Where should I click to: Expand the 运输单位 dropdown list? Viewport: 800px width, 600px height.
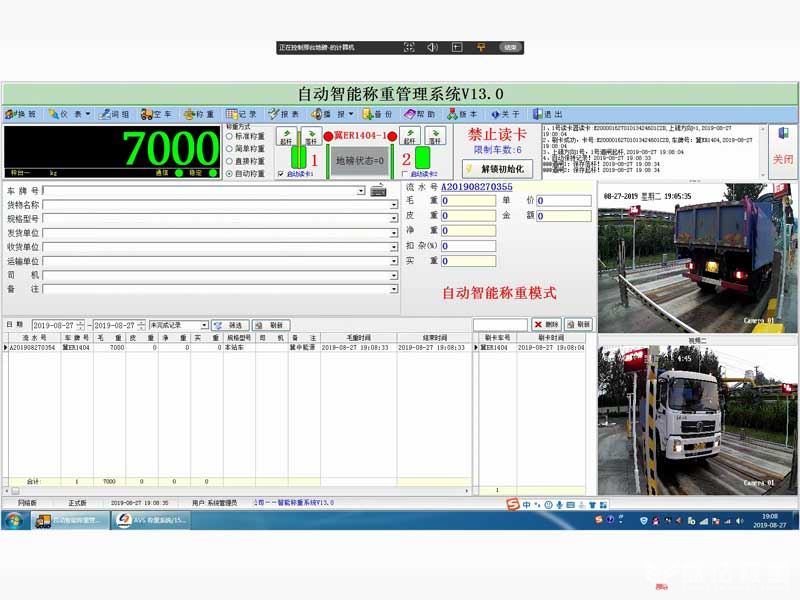pos(393,261)
